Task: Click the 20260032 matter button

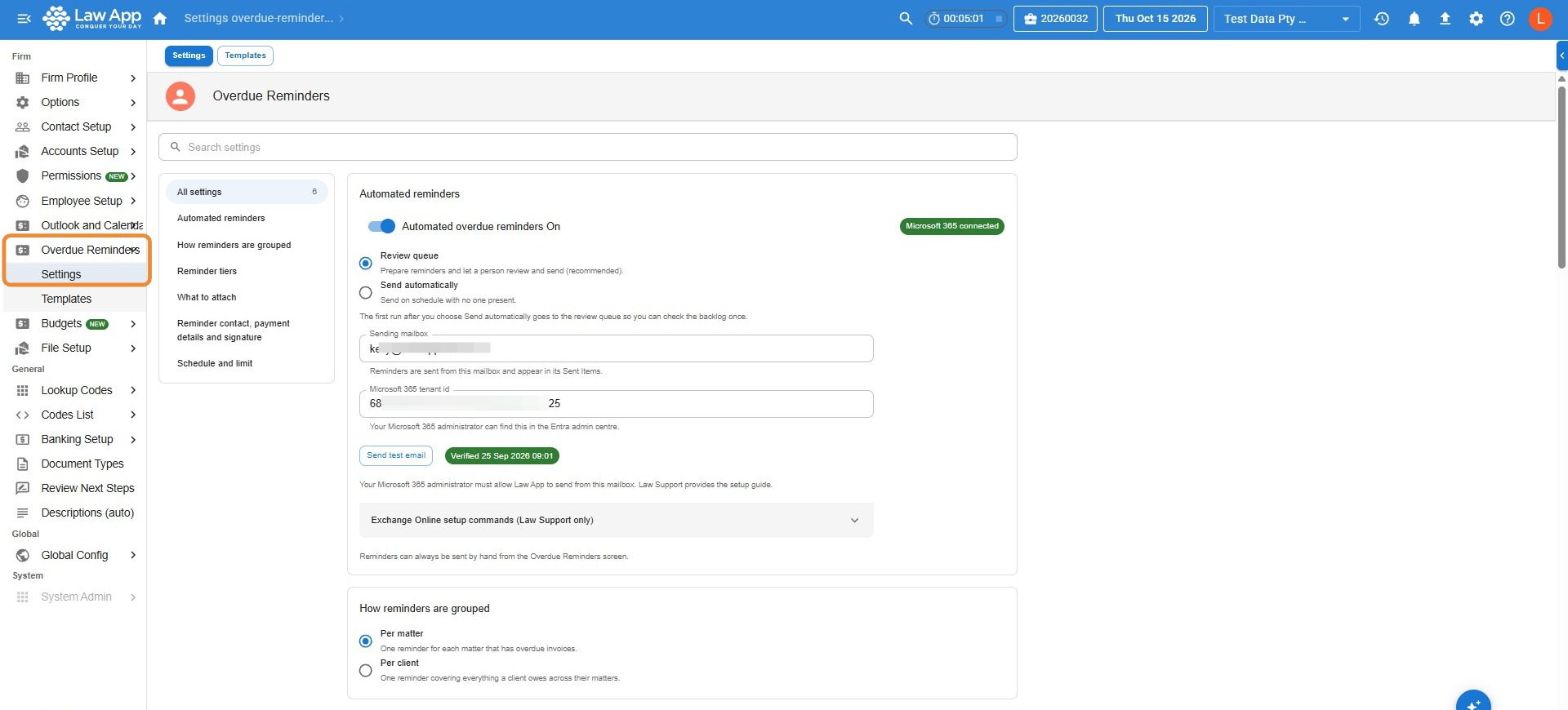Action: [1055, 19]
